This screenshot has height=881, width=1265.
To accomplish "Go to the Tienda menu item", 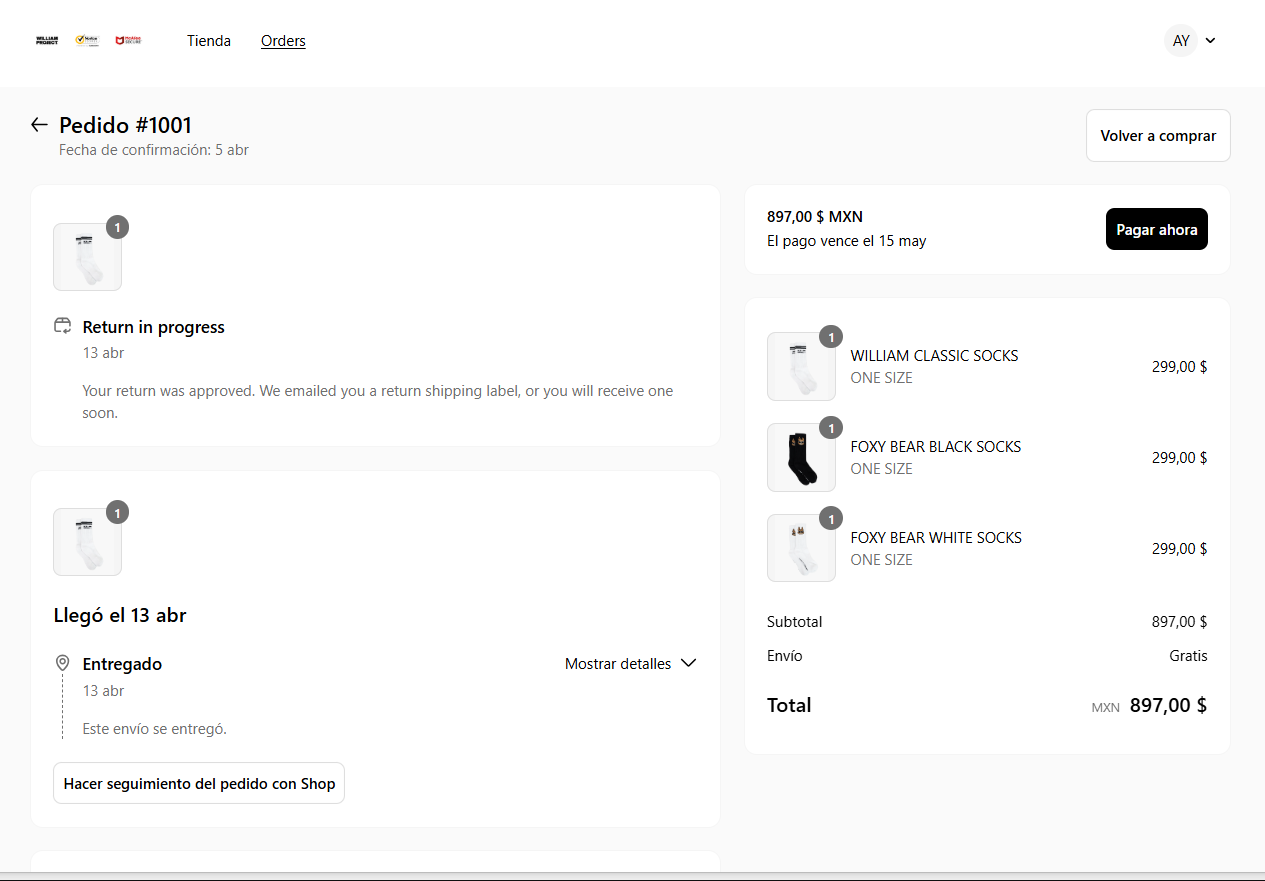I will 209,41.
